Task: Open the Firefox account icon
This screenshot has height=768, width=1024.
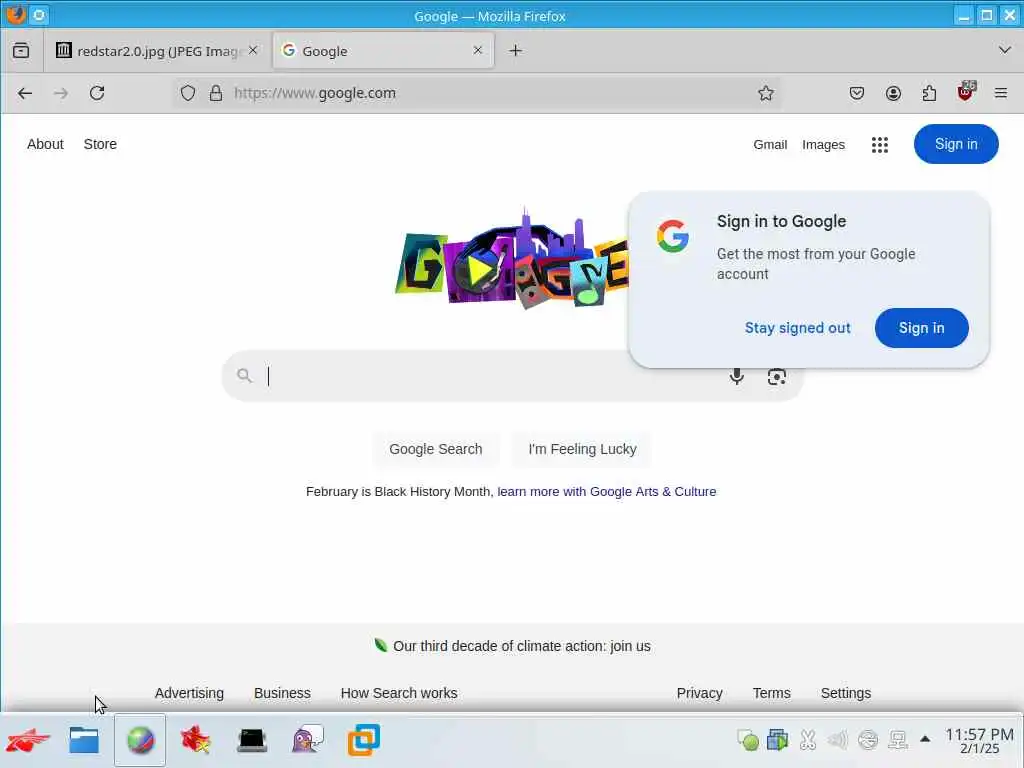Action: (893, 93)
